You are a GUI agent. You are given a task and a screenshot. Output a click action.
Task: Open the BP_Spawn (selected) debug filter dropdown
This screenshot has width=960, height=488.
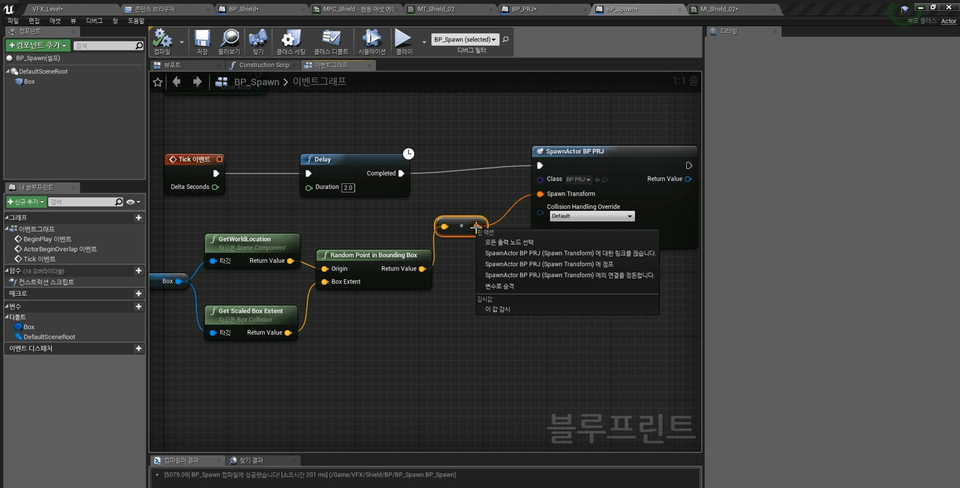(463, 40)
